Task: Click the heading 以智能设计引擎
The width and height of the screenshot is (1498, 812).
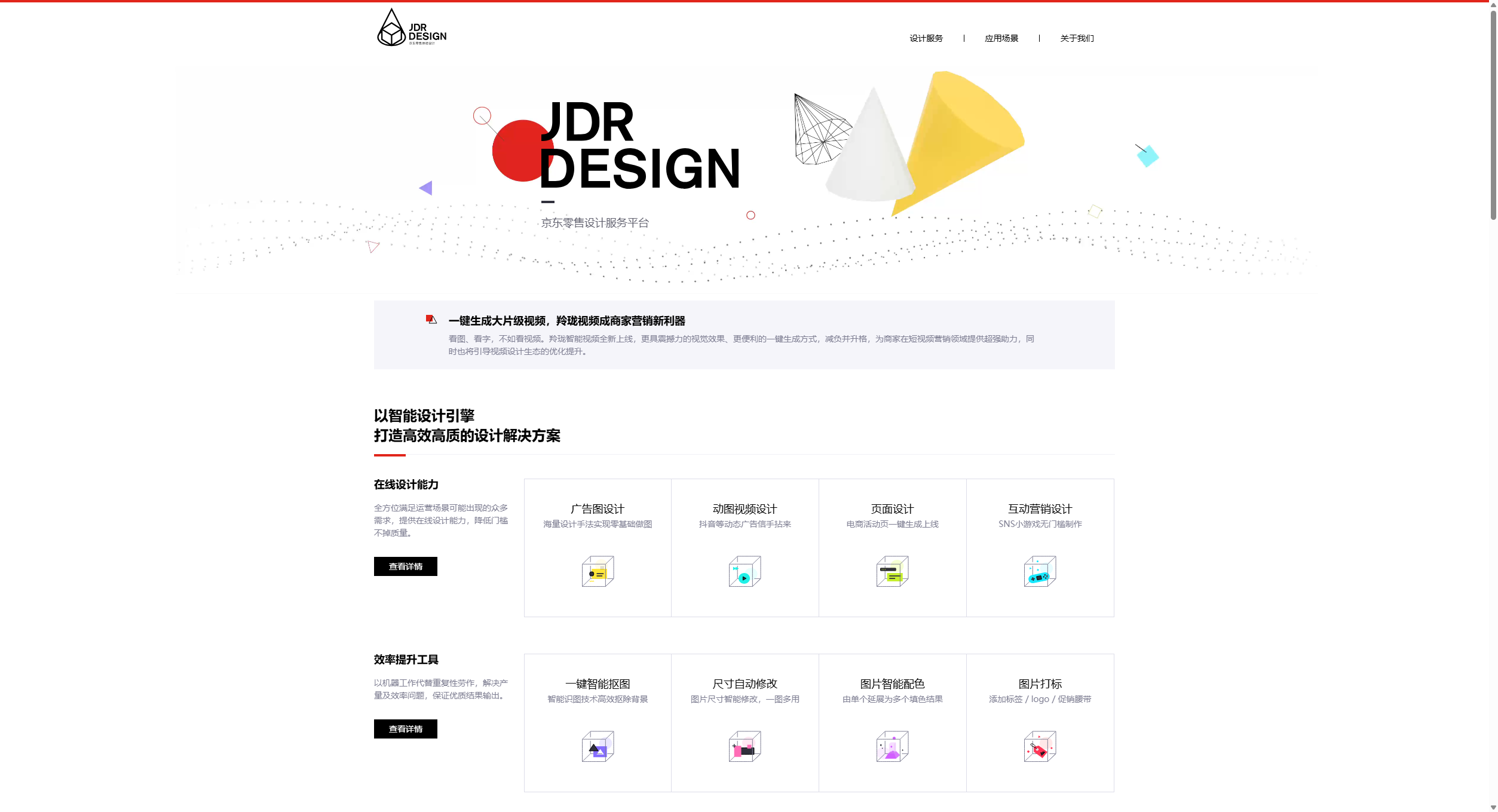Action: click(x=424, y=416)
